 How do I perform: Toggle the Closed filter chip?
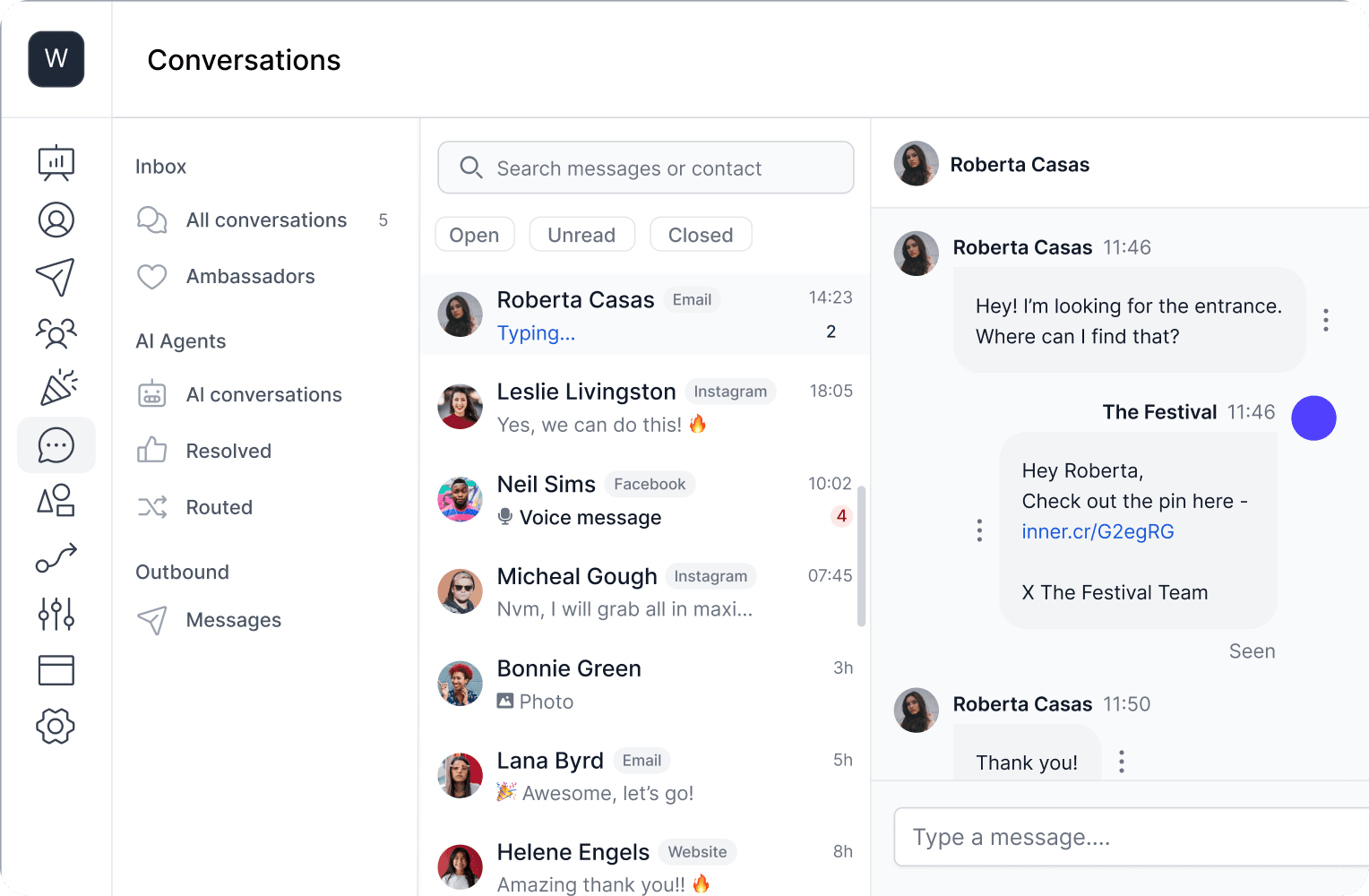pos(700,235)
